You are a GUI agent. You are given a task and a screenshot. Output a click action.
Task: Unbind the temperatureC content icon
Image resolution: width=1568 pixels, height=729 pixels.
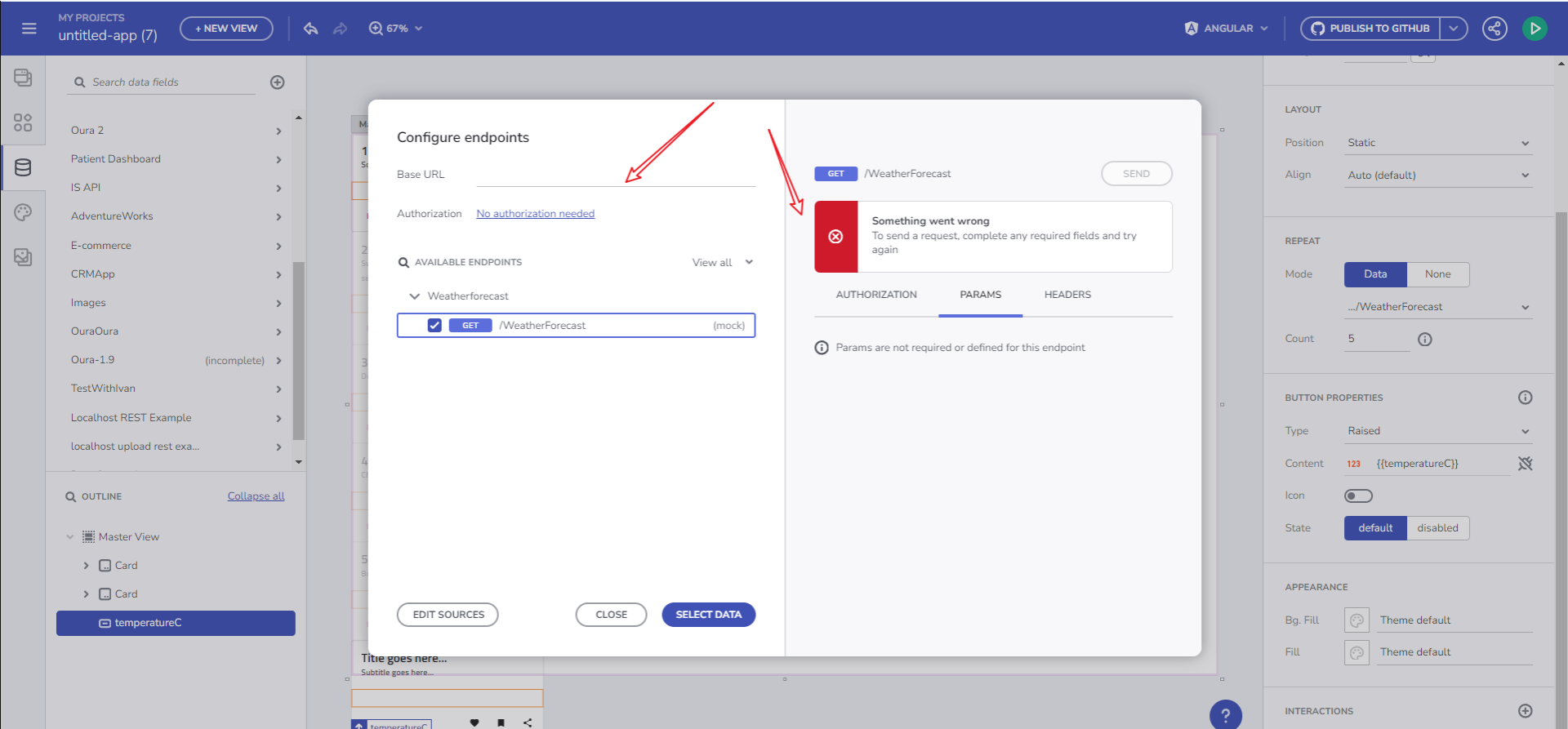pos(1525,464)
